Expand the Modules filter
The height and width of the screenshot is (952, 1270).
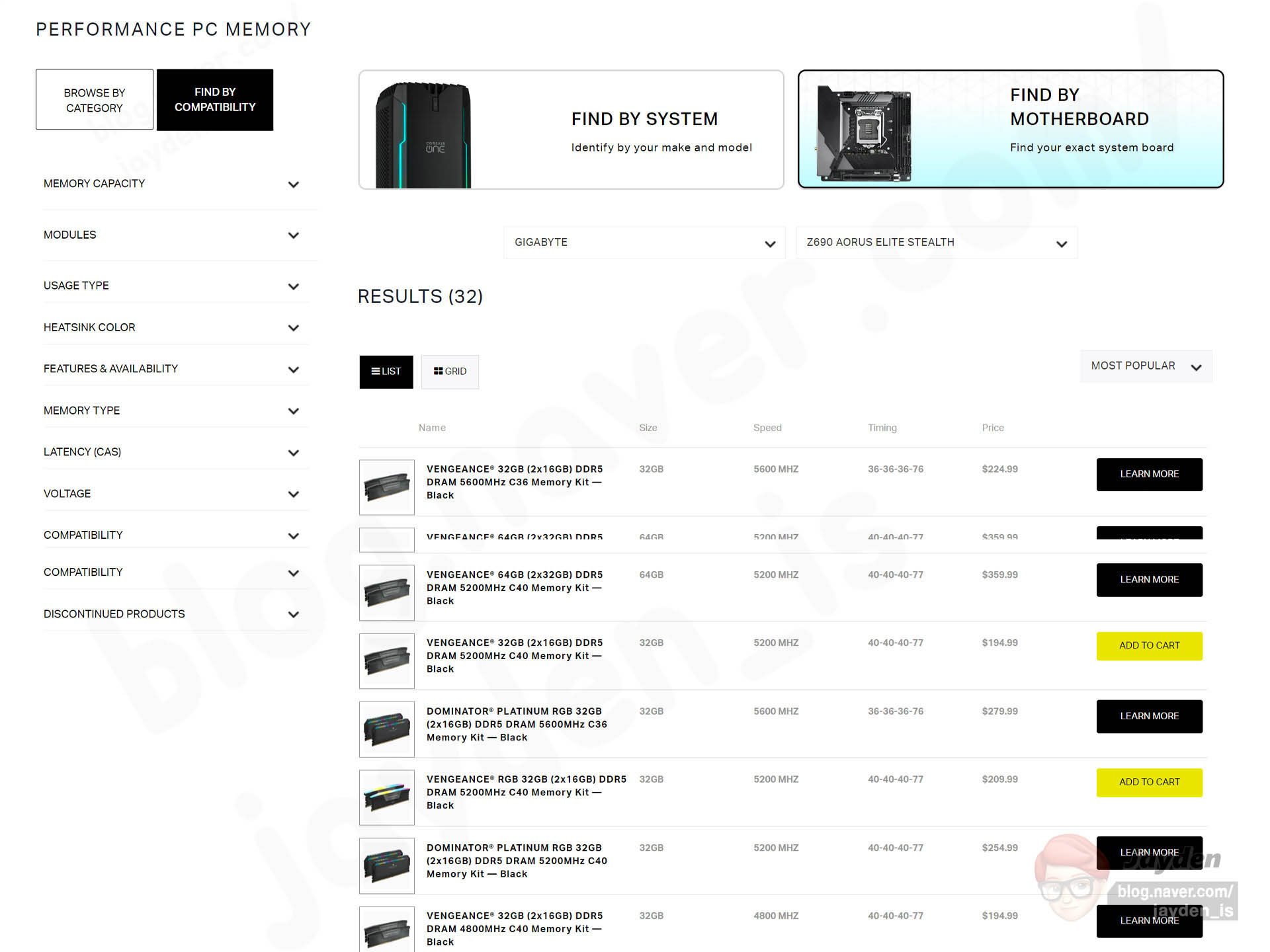[x=172, y=235]
